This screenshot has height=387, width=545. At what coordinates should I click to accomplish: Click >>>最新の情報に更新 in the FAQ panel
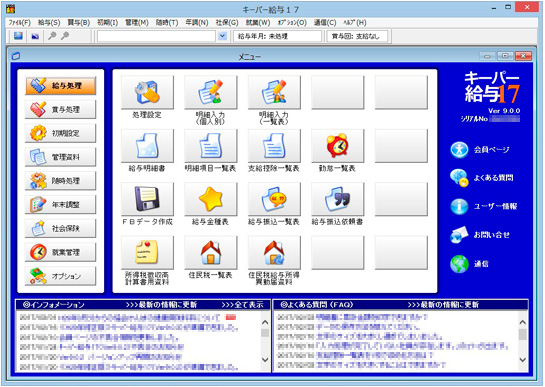click(x=443, y=305)
